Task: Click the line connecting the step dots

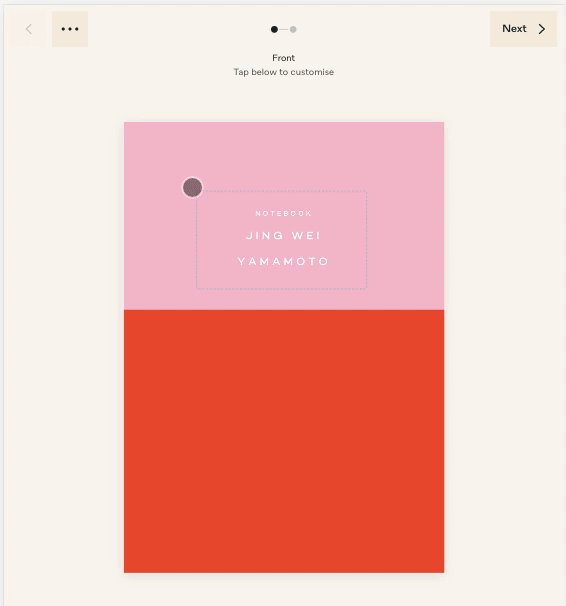Action: point(284,29)
